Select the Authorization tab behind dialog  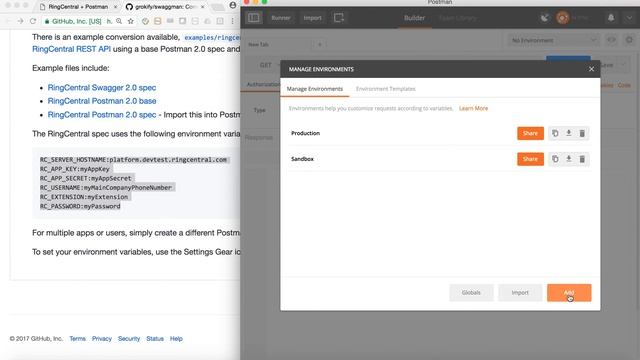(263, 84)
